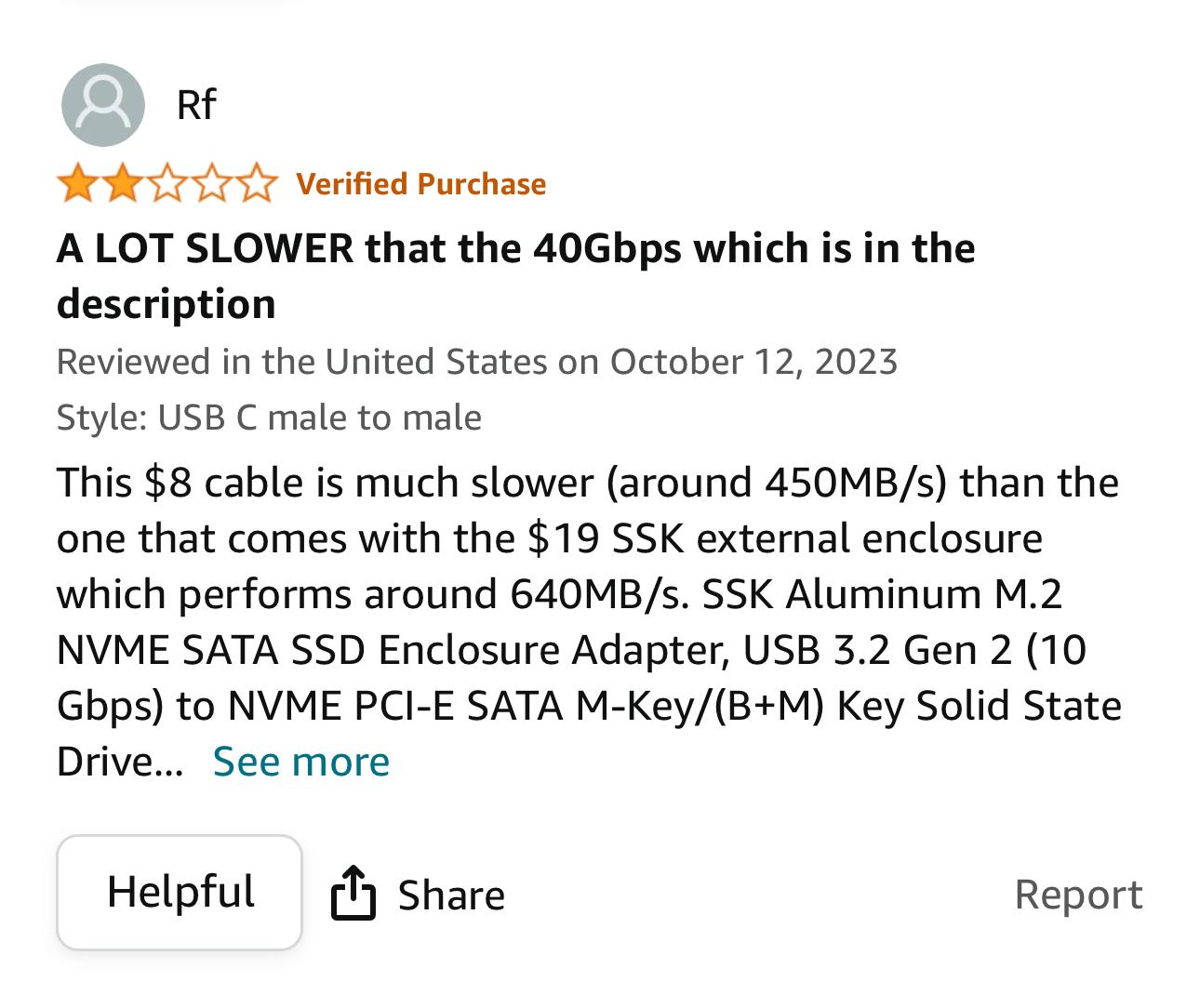Click the Share arrow icon
The image size is (1200, 1008).
point(353,894)
